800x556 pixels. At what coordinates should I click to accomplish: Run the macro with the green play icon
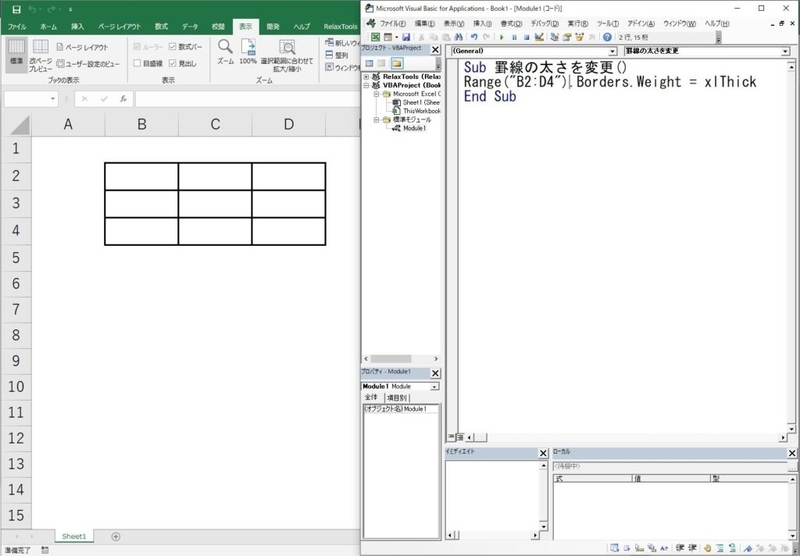coord(502,37)
